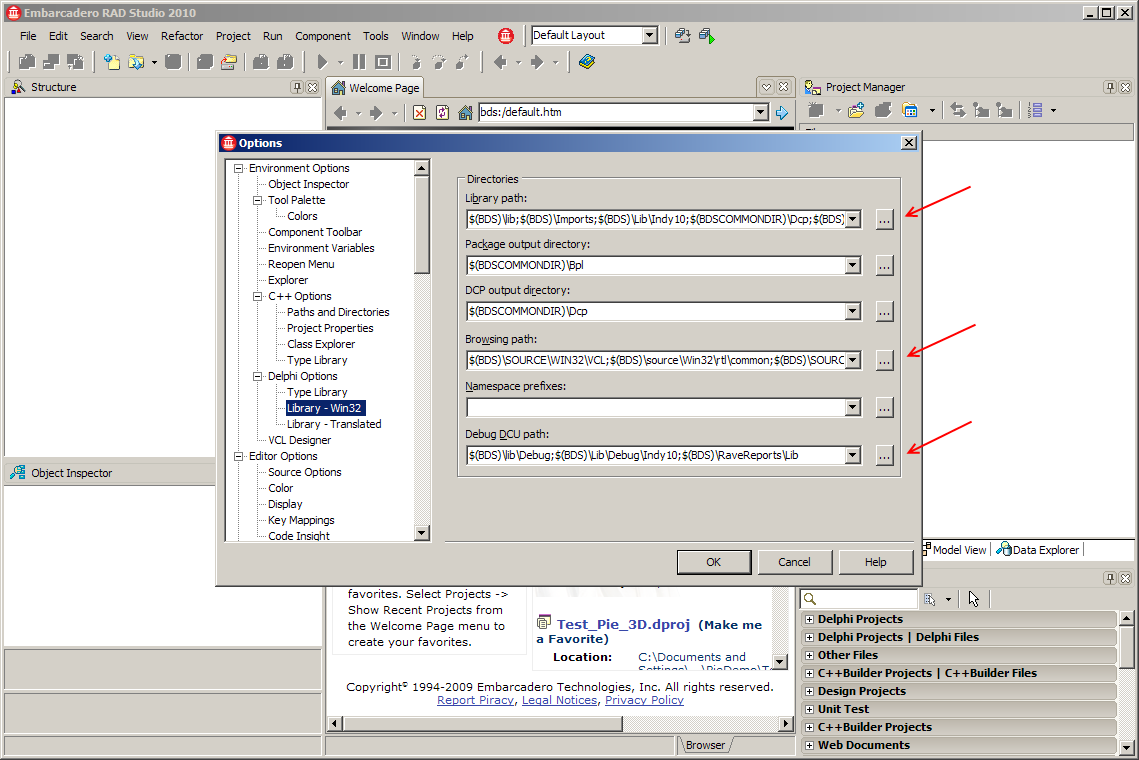Collapse the Delphi Options tree node
The width and height of the screenshot is (1139, 760).
coord(257,376)
